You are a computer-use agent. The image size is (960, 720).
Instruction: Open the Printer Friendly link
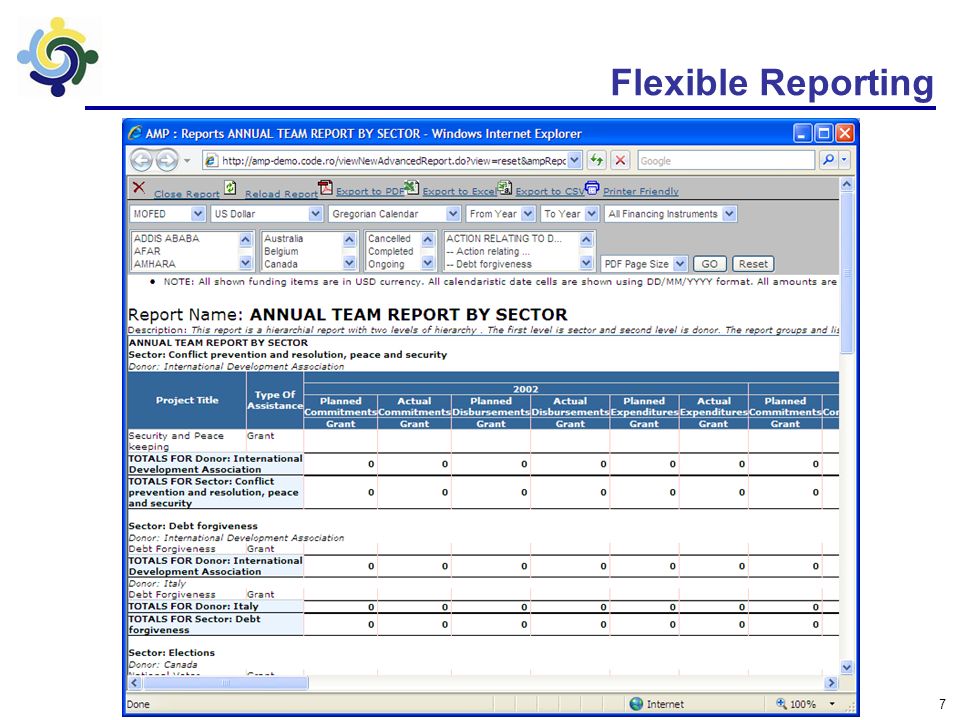click(640, 191)
